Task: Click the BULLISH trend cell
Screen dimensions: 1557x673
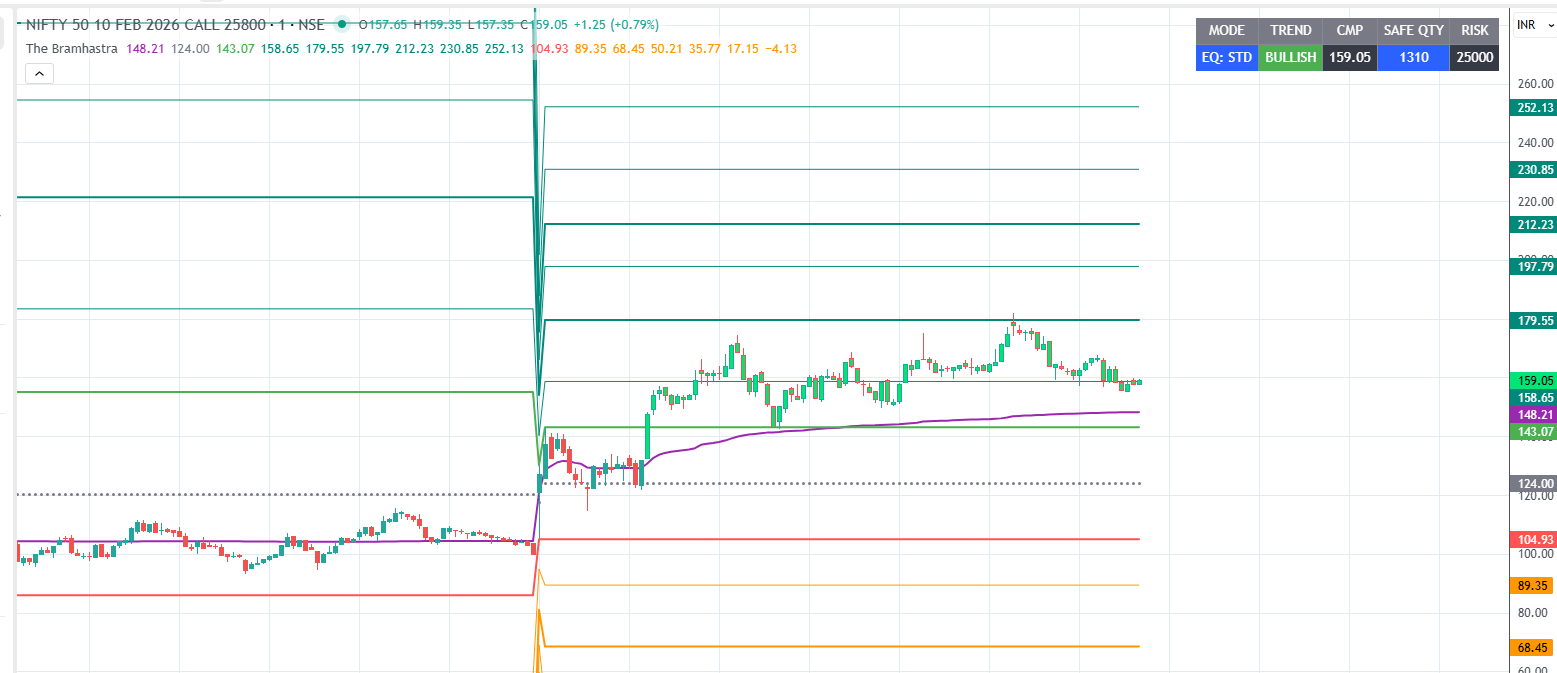Action: (x=1290, y=58)
